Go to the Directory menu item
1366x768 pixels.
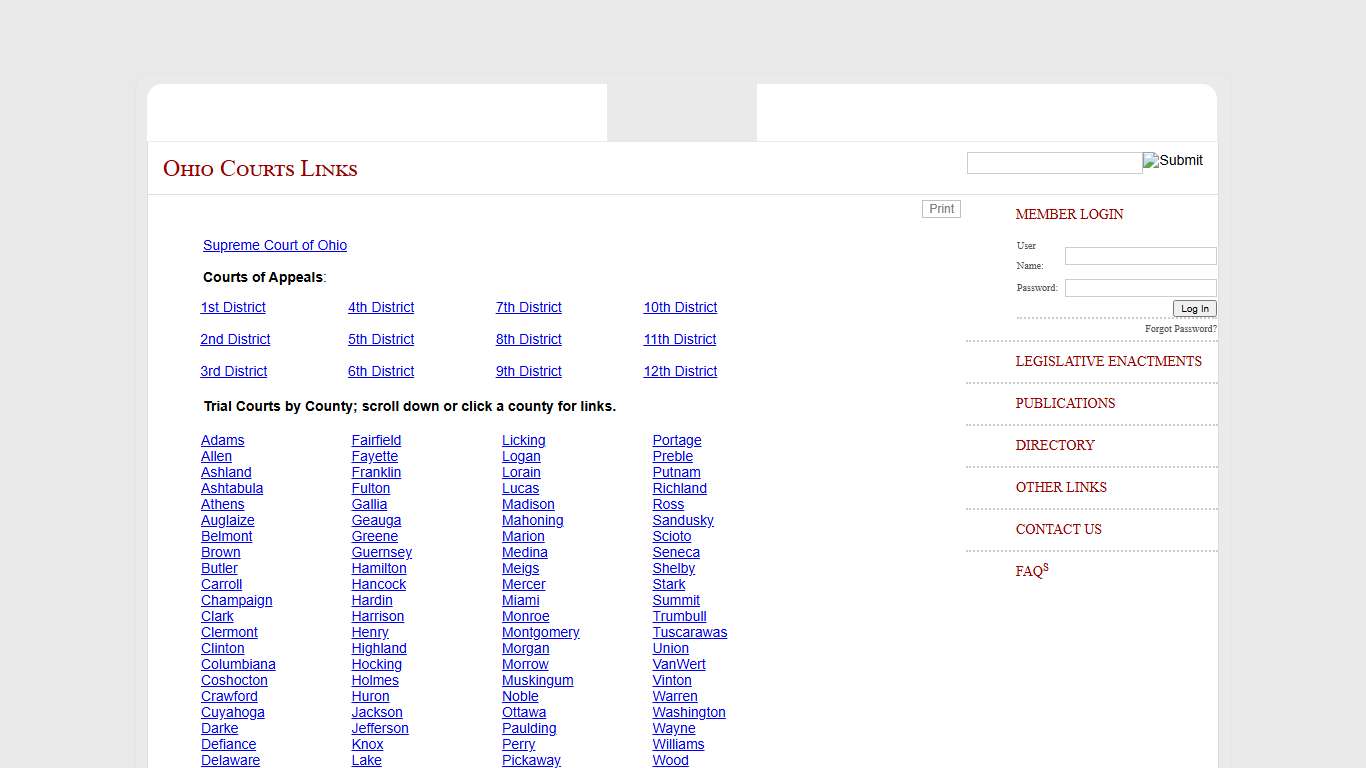1055,446
